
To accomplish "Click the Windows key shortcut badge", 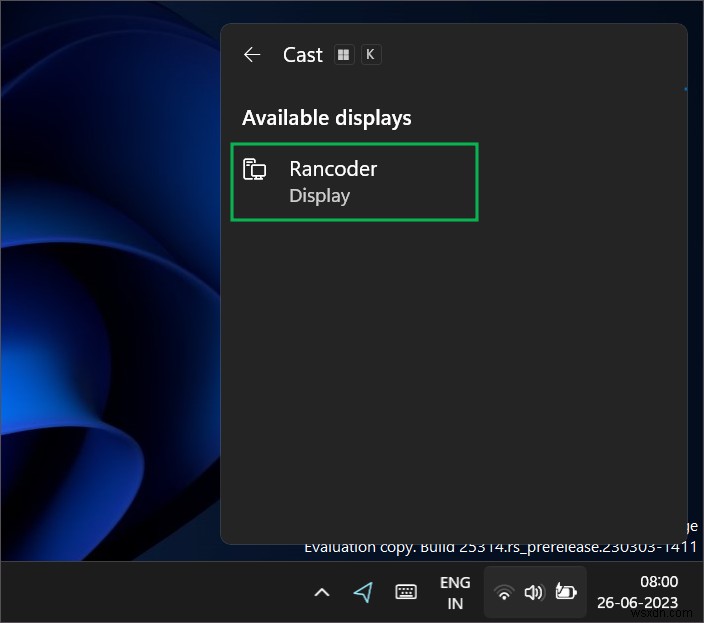I will [344, 55].
